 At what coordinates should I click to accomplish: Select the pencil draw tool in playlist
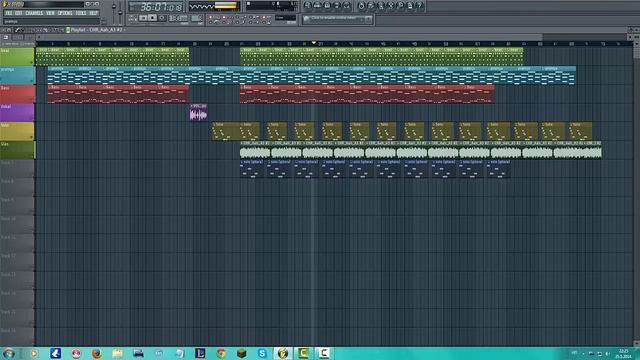17,30
